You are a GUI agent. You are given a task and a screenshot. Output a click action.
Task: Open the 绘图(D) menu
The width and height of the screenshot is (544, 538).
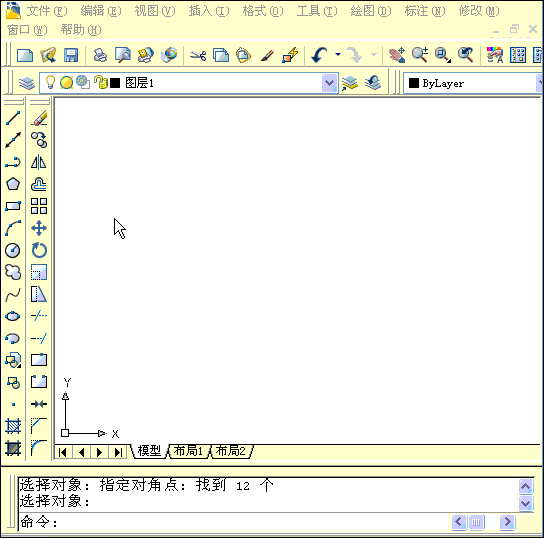click(371, 11)
